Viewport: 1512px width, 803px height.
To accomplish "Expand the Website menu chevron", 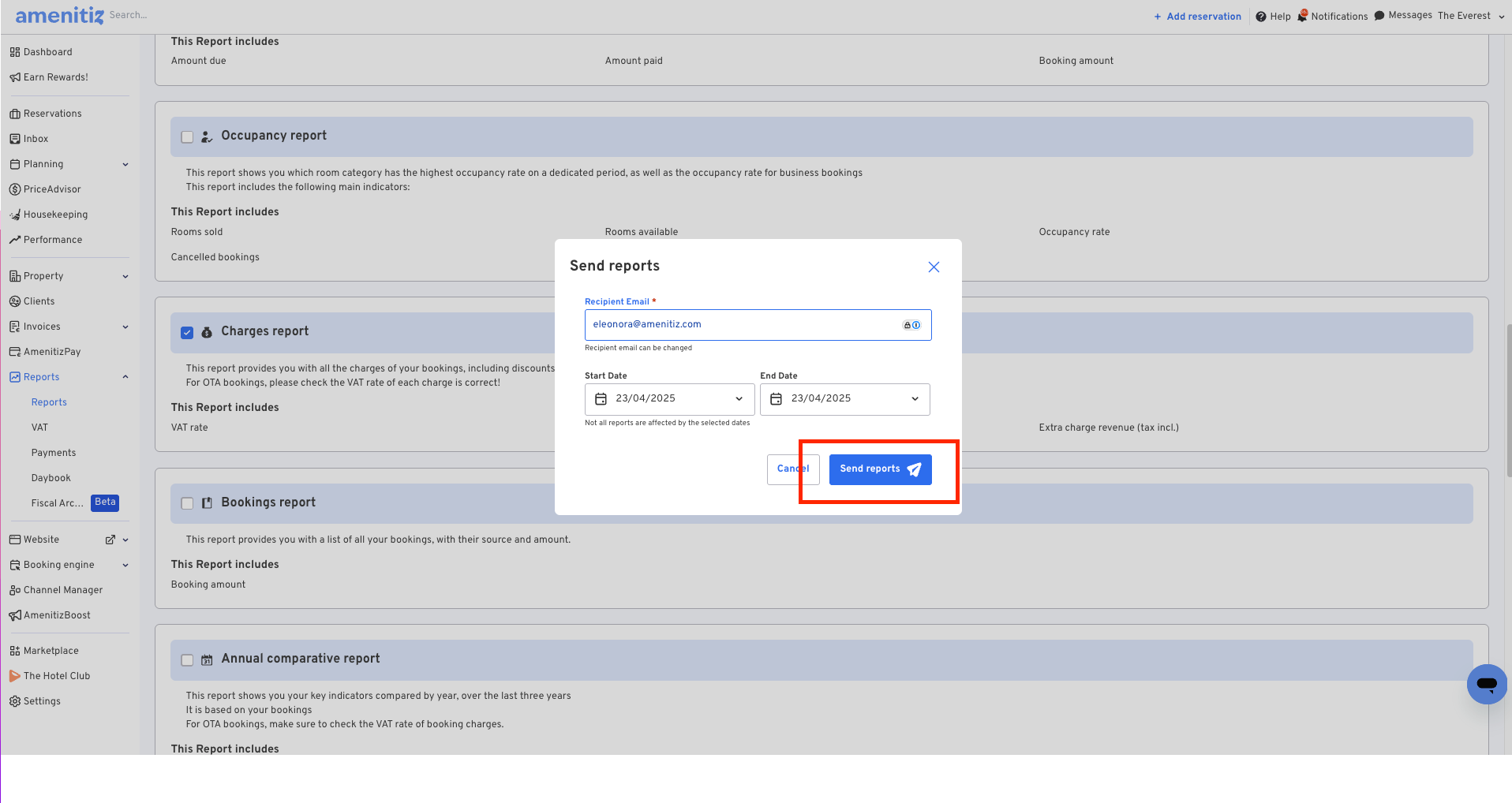I will (125, 540).
